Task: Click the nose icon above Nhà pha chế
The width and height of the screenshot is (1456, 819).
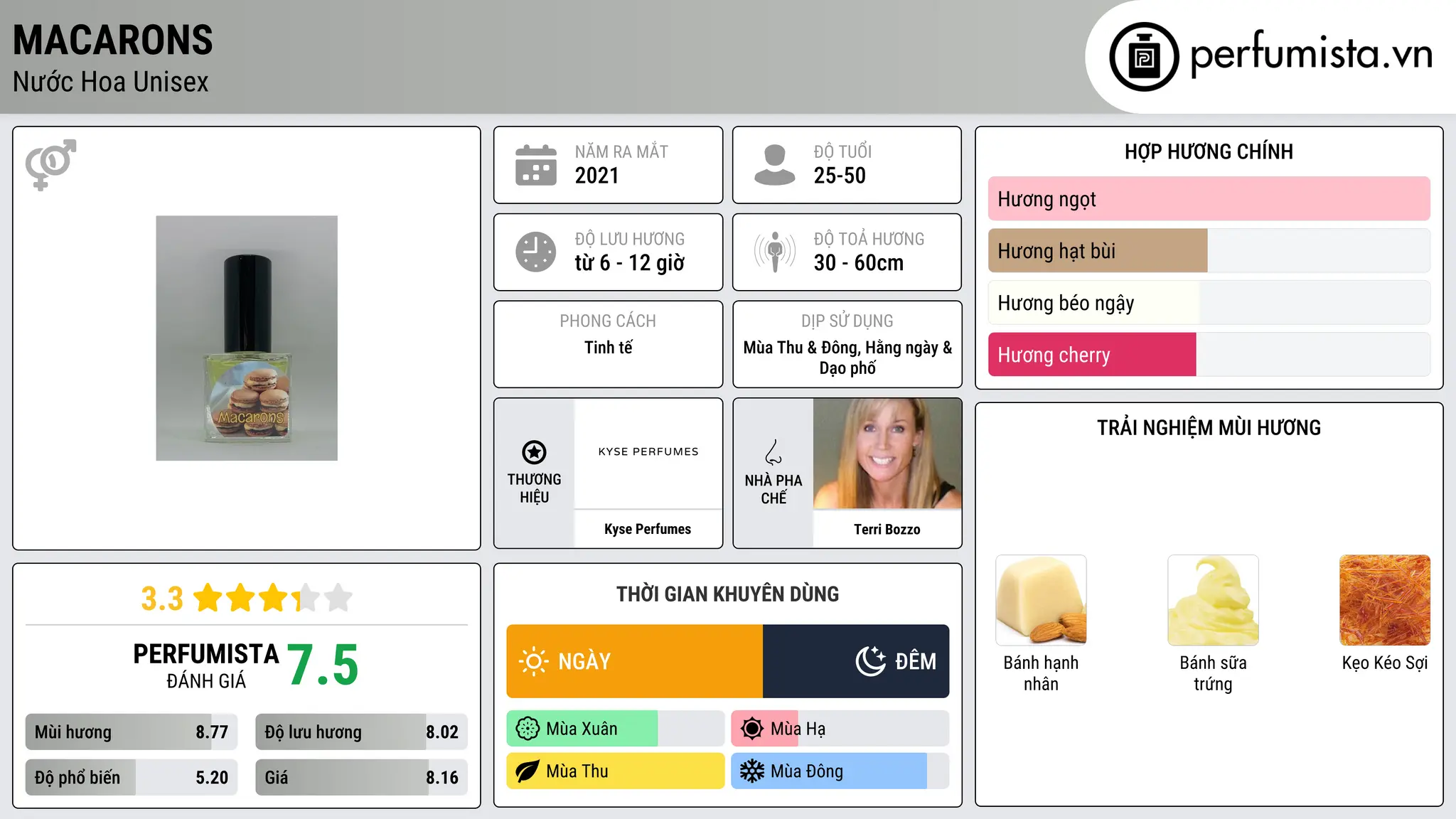Action: tap(773, 452)
